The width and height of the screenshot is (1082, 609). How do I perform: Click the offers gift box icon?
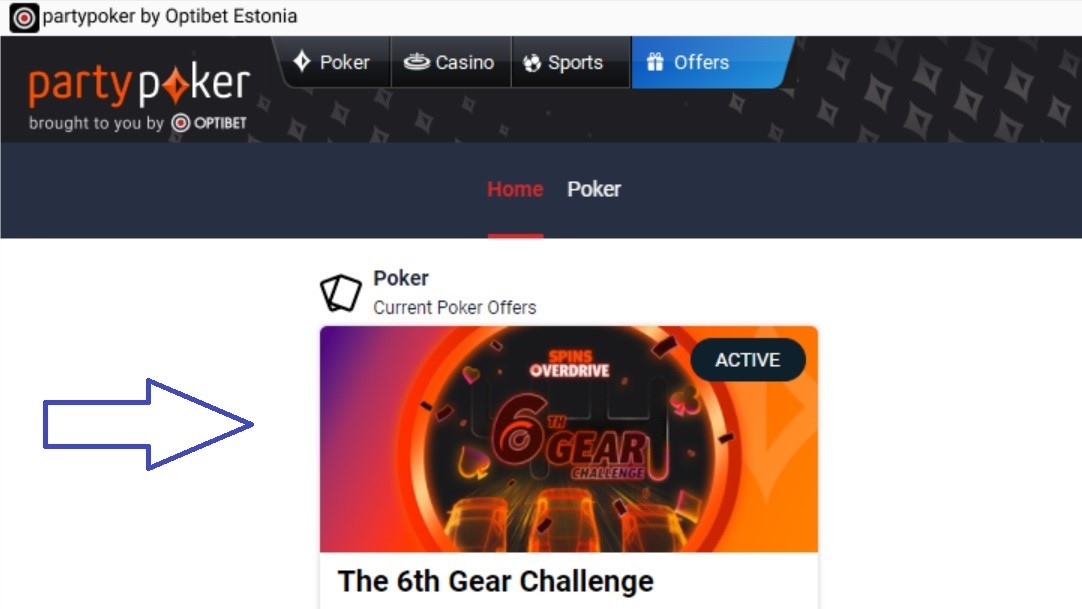(x=655, y=62)
